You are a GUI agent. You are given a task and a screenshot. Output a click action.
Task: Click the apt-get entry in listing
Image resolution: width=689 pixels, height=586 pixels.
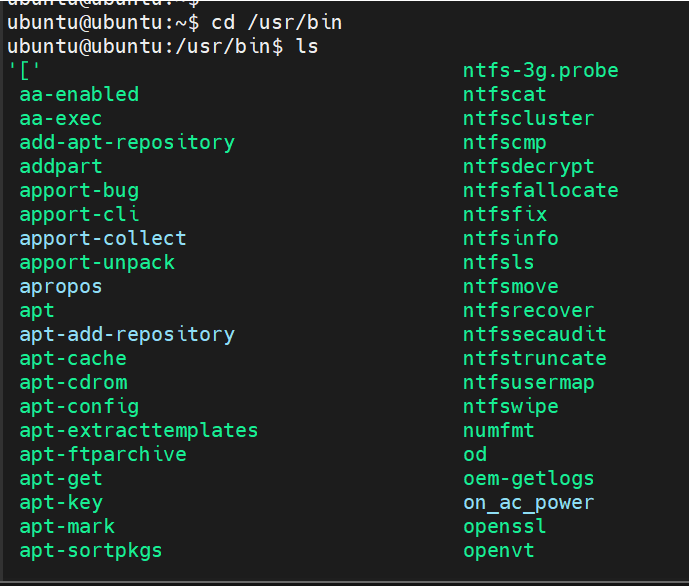[x=61, y=478]
